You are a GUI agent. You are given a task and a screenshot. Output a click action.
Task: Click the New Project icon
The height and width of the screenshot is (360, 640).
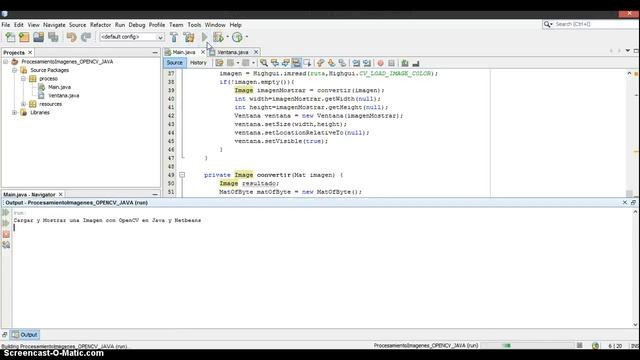(x=24, y=37)
